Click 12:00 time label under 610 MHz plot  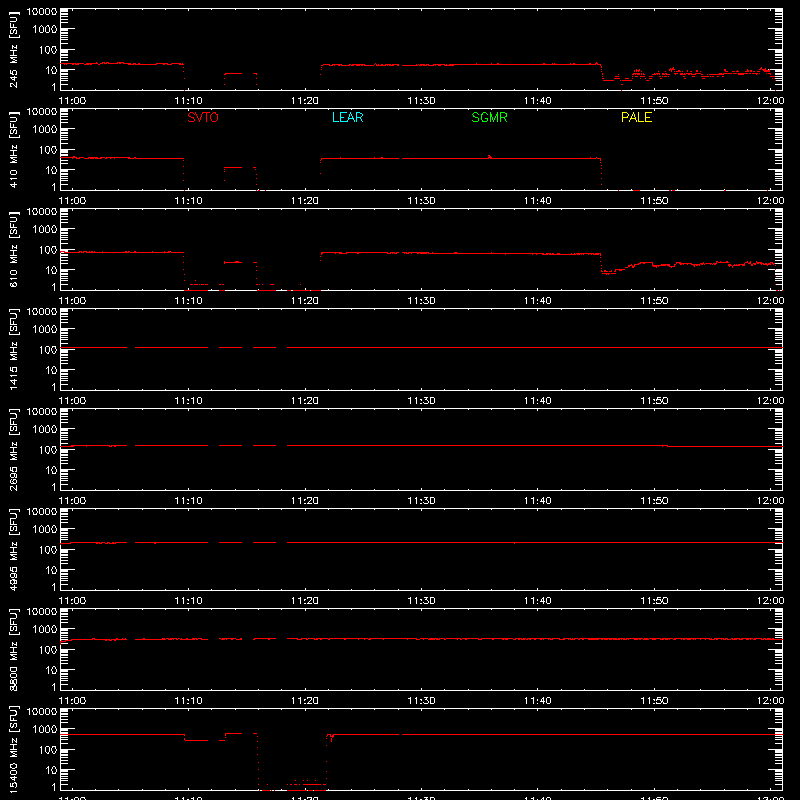[x=770, y=301]
